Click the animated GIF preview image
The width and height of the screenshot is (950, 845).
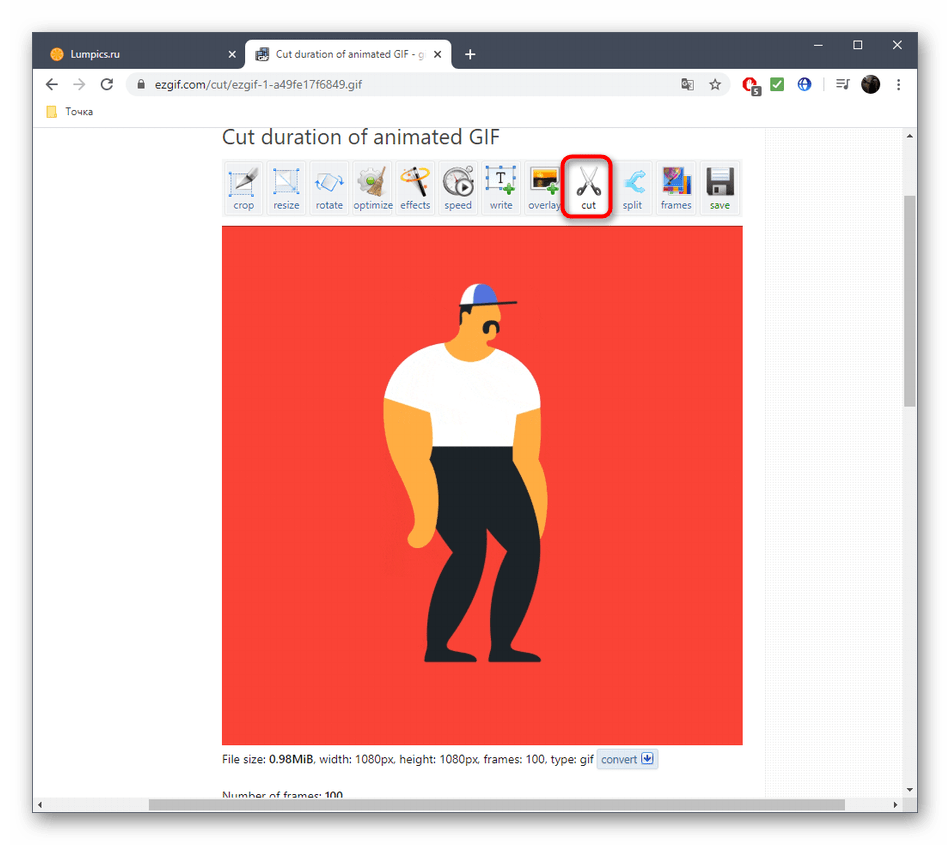coord(482,485)
